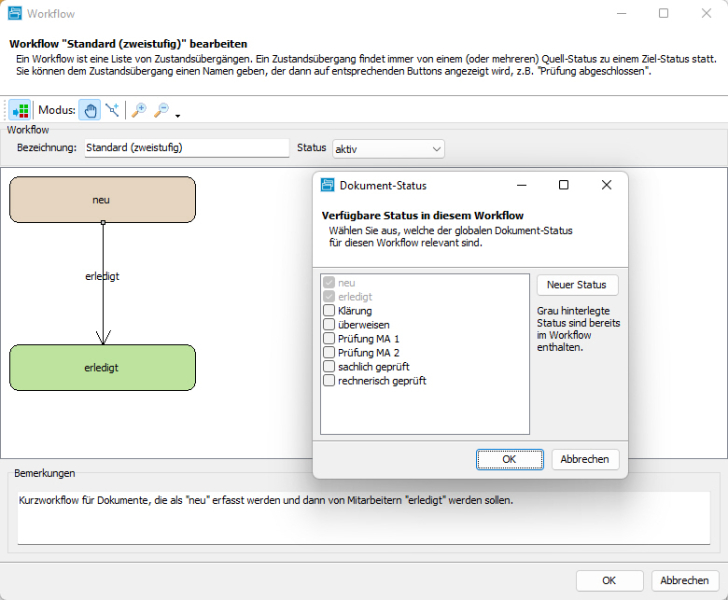This screenshot has width=728, height=600.
Task: Click the transition arrow head above erledigt
Action: coord(103,337)
